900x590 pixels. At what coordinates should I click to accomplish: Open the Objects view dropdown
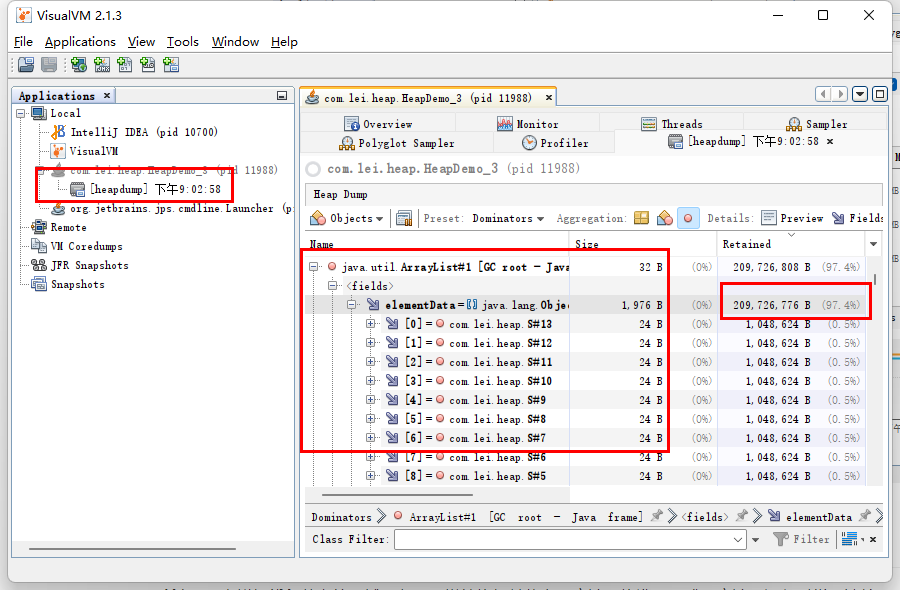[x=347, y=218]
